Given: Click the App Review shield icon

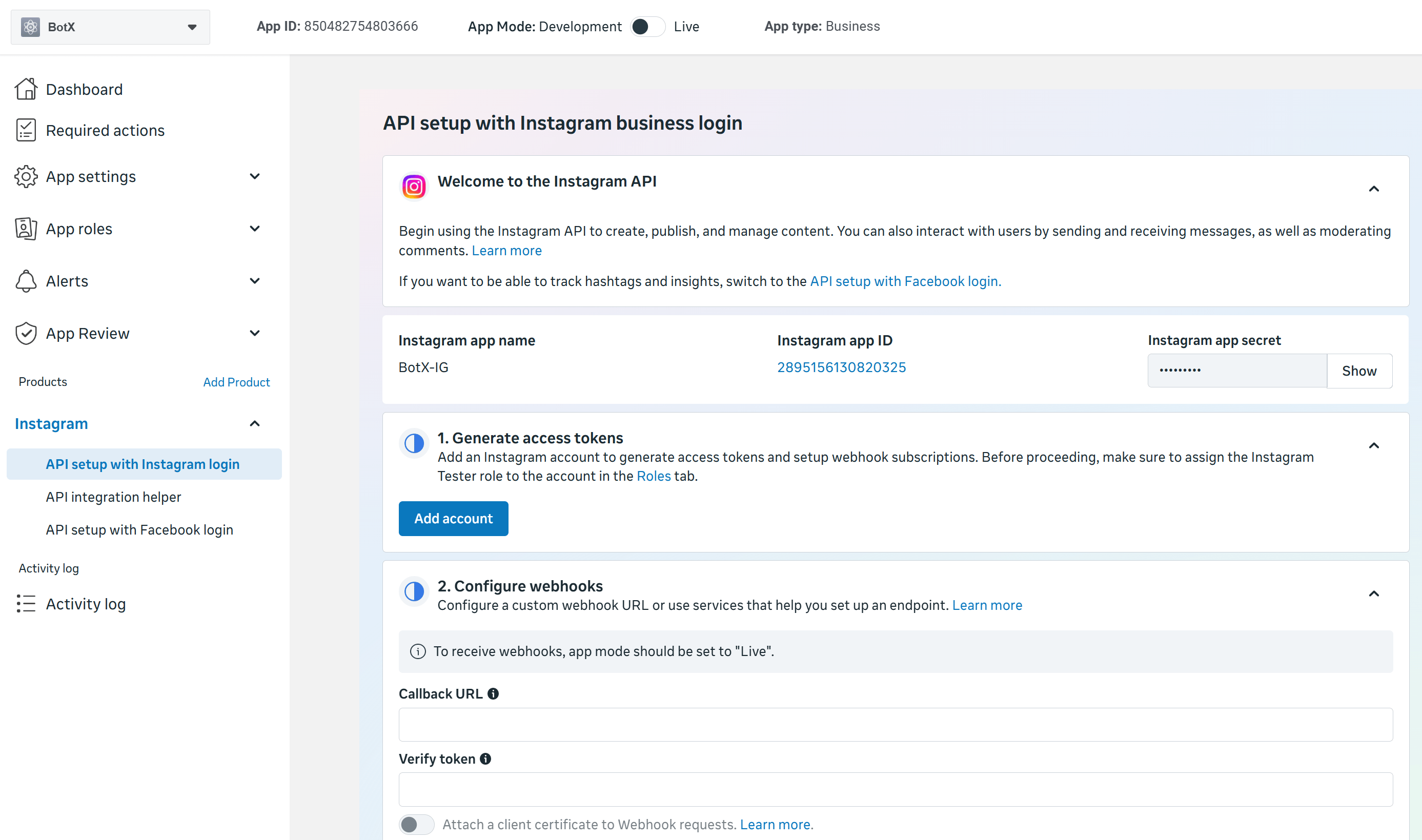Looking at the screenshot, I should point(26,334).
